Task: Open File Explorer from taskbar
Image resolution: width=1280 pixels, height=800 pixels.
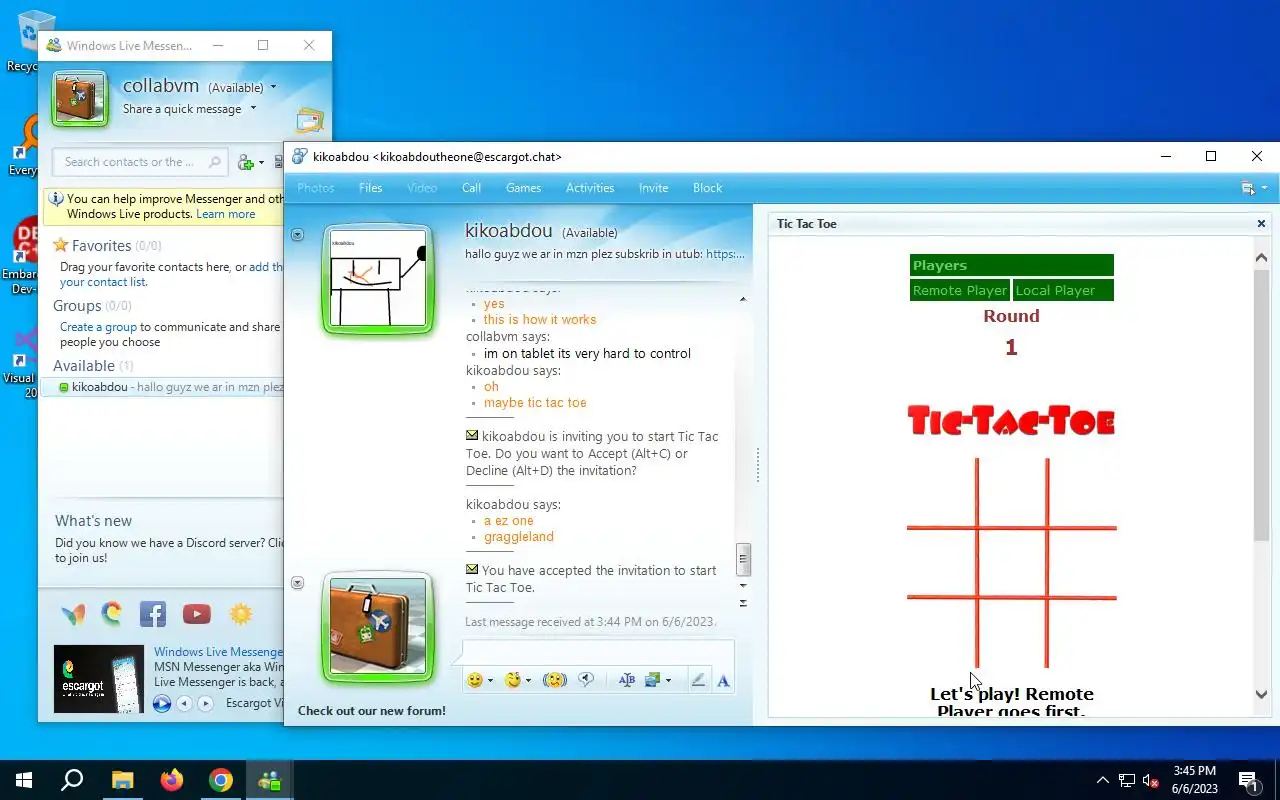Action: (x=122, y=780)
